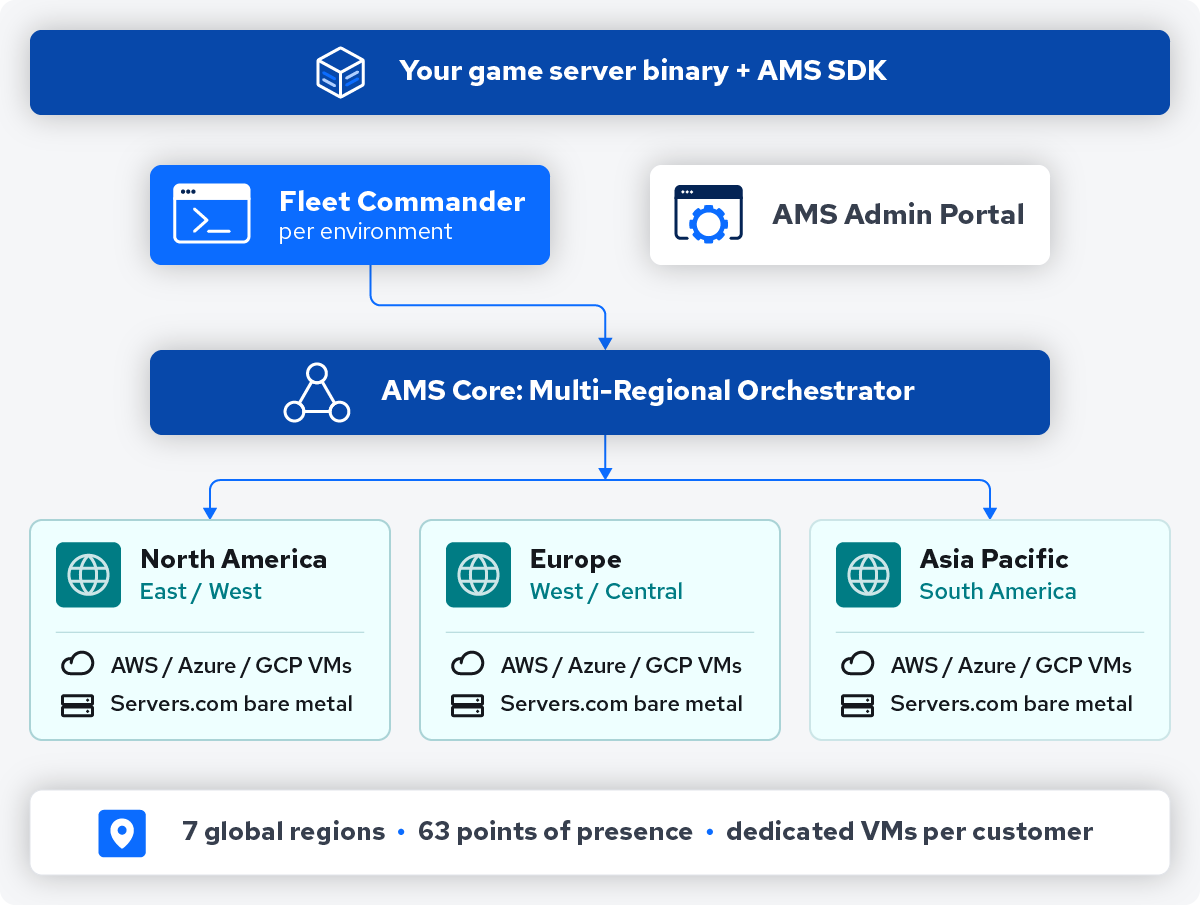Click 'dedicated VMs per customer' text
The width and height of the screenshot is (1200, 905).
910,832
